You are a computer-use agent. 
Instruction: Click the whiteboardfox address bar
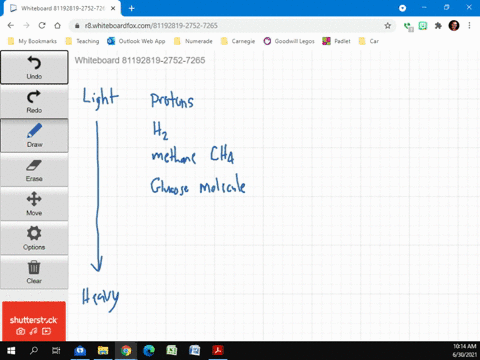click(x=230, y=26)
